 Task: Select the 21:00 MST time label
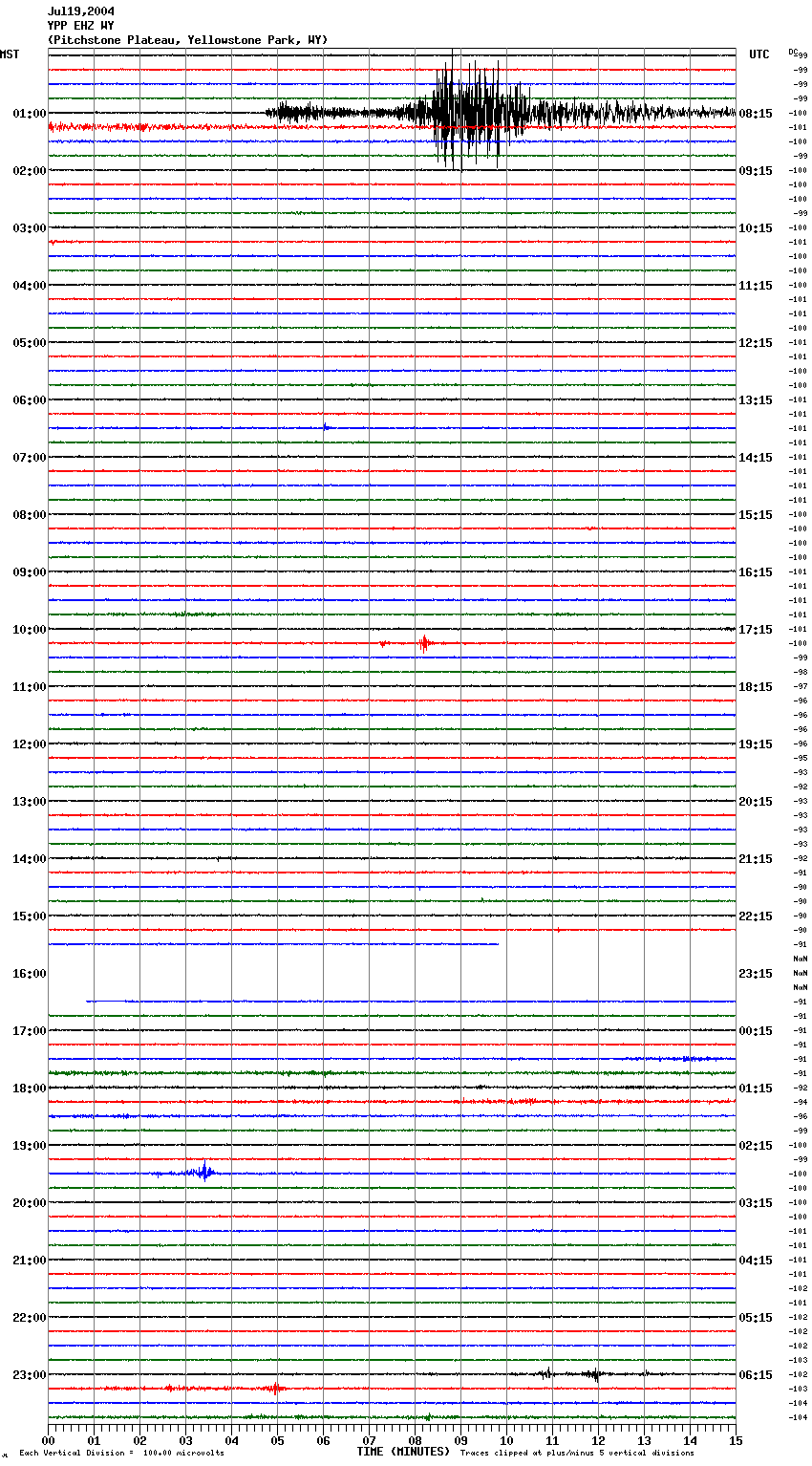click(30, 1261)
